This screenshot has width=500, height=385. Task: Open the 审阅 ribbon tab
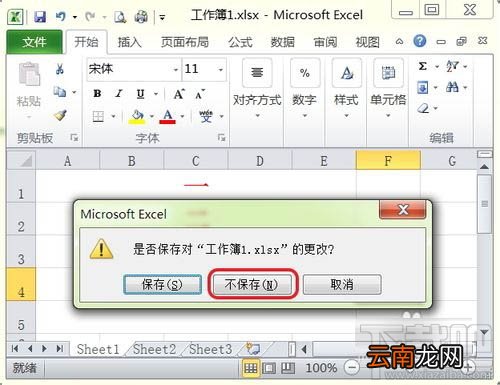coord(325,42)
